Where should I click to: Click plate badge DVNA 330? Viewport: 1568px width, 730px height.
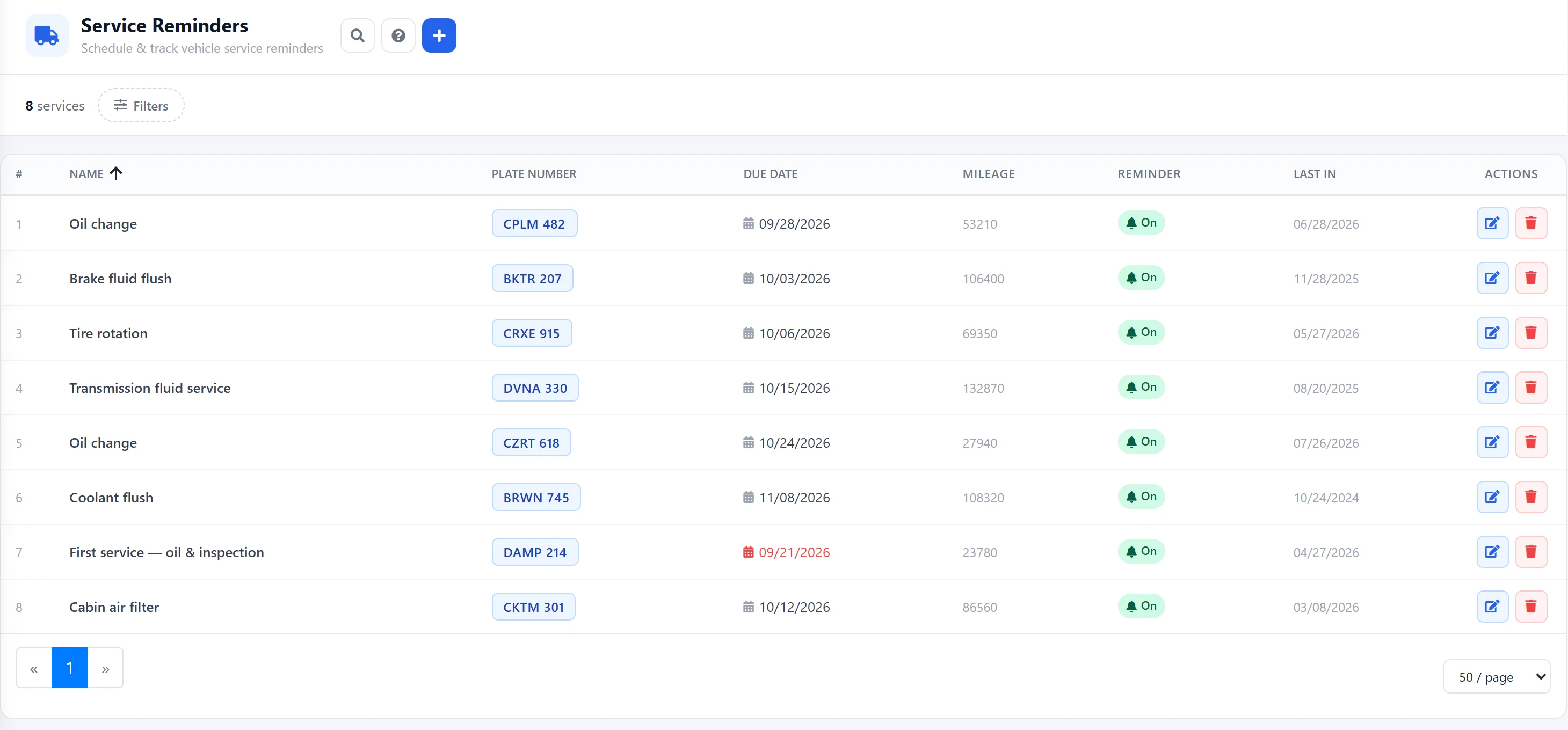pyautogui.click(x=535, y=388)
